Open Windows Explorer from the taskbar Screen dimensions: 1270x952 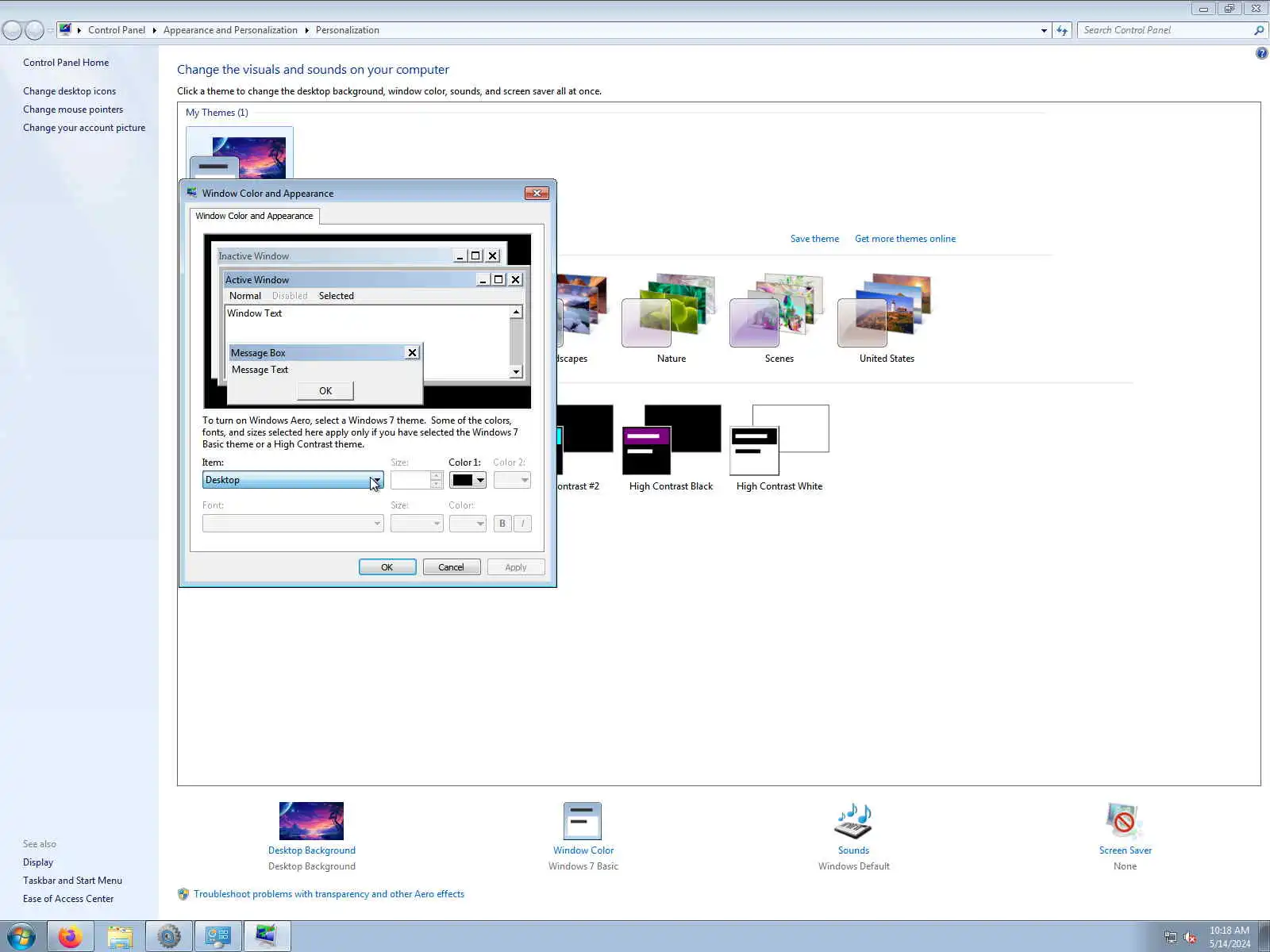pyautogui.click(x=120, y=937)
